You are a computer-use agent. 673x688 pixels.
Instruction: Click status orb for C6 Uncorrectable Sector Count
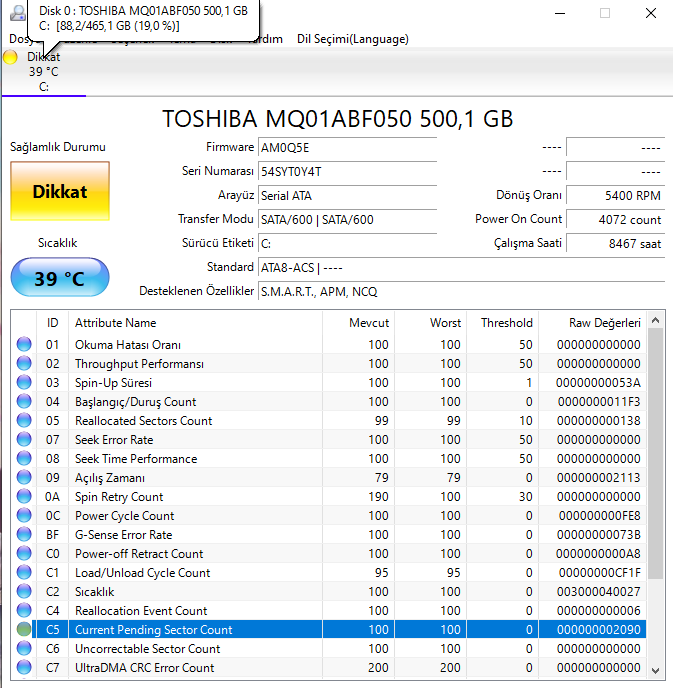[24, 649]
